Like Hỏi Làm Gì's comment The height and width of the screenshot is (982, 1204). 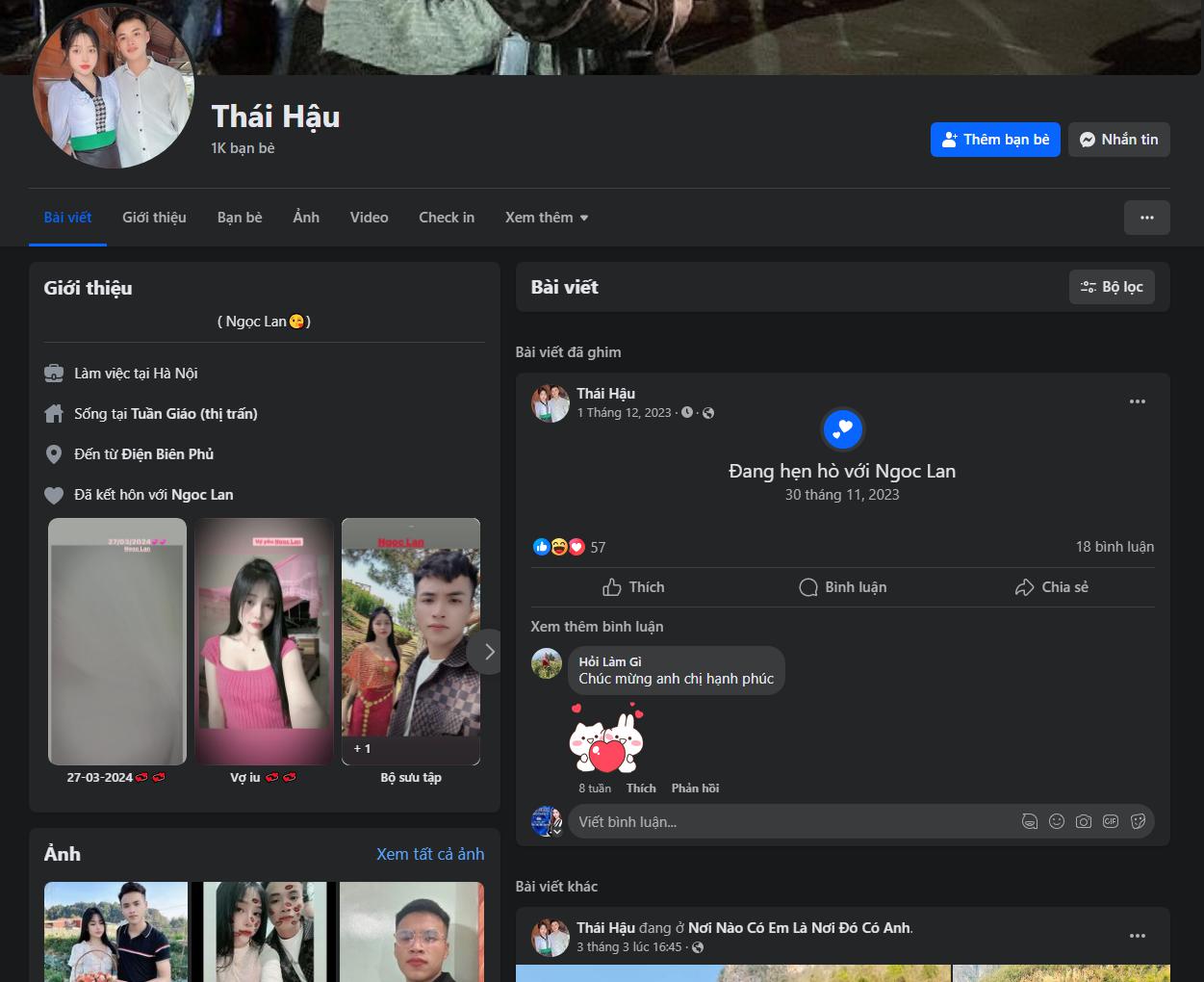(641, 788)
